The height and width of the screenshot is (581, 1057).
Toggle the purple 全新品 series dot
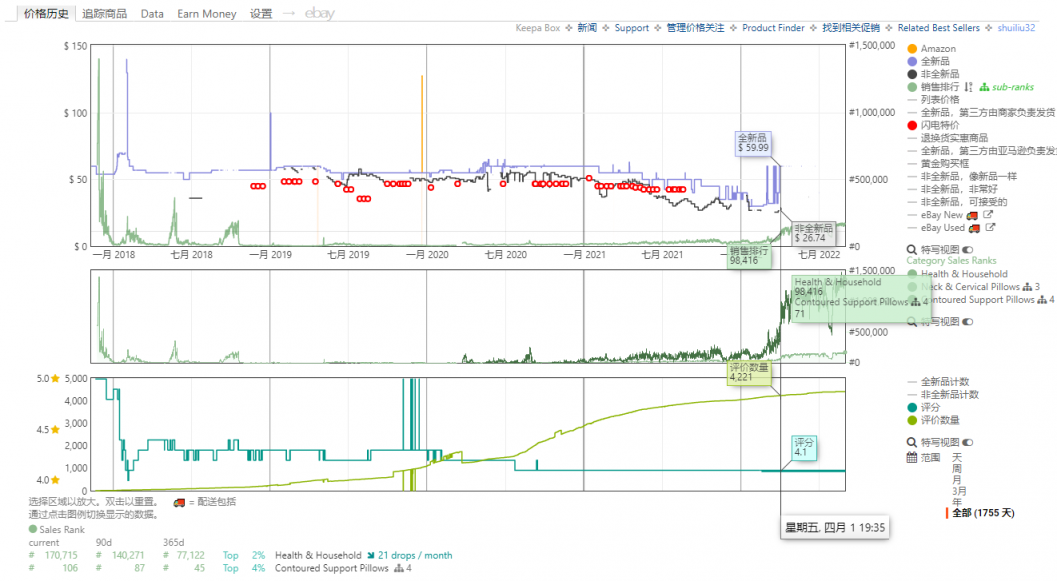(x=912, y=61)
